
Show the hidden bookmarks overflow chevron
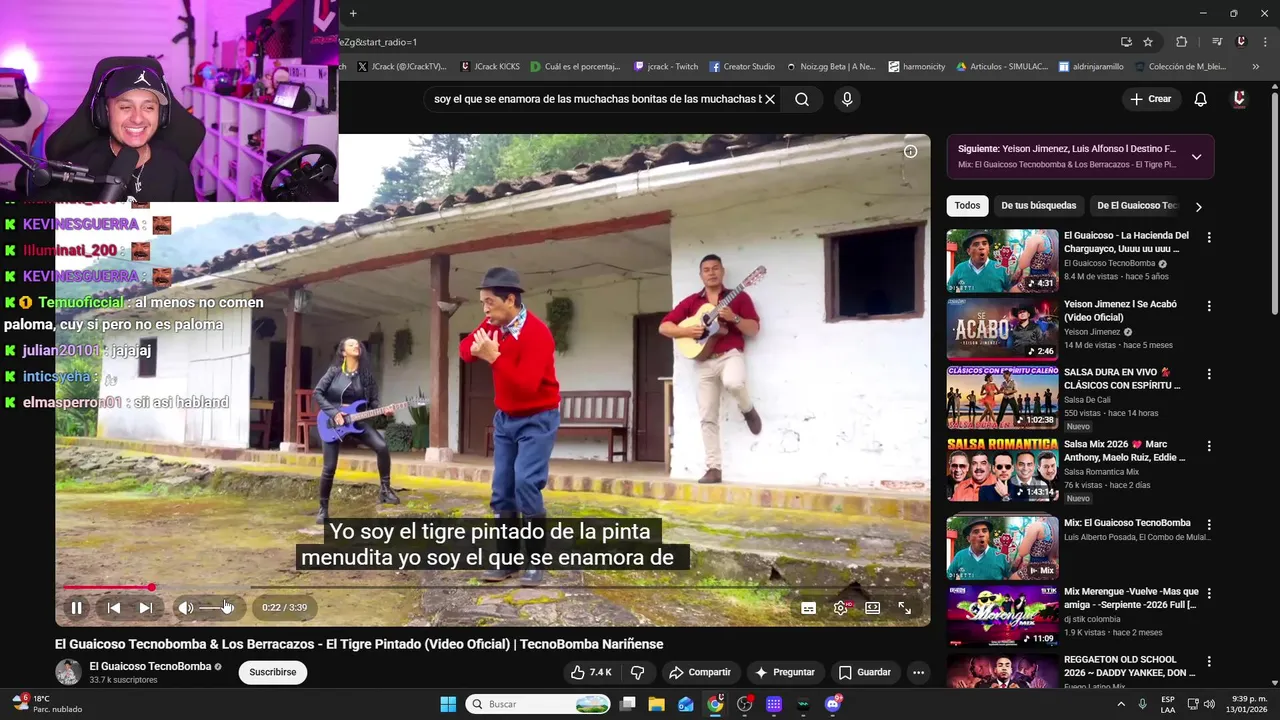pyautogui.click(x=1255, y=67)
